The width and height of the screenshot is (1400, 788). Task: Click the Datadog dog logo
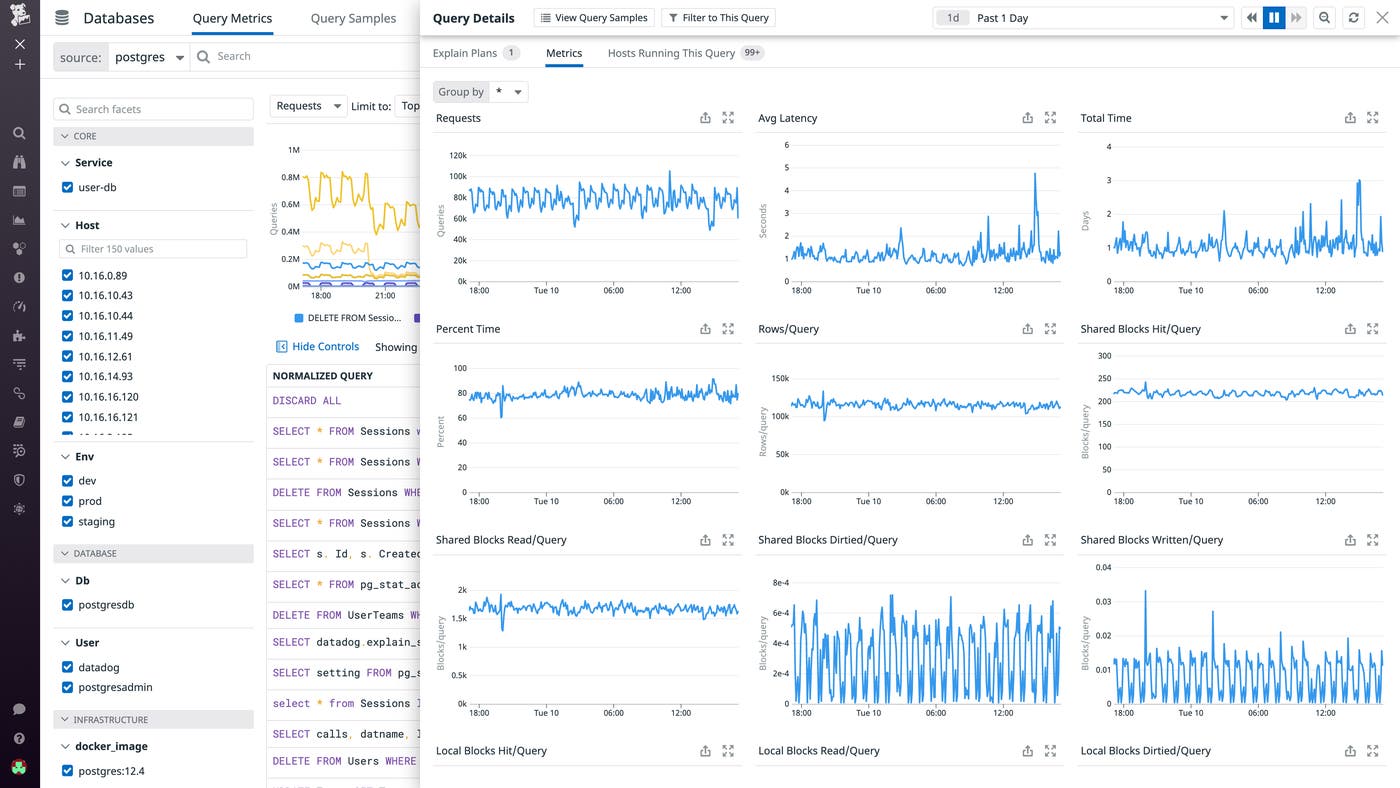19,16
